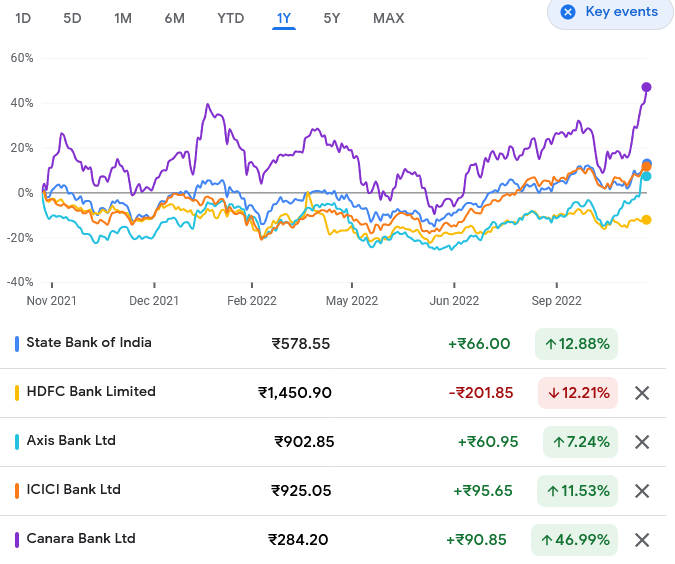Open Canara Bank Ltd stock page
The width and height of the screenshot is (675, 564).
click(x=81, y=539)
